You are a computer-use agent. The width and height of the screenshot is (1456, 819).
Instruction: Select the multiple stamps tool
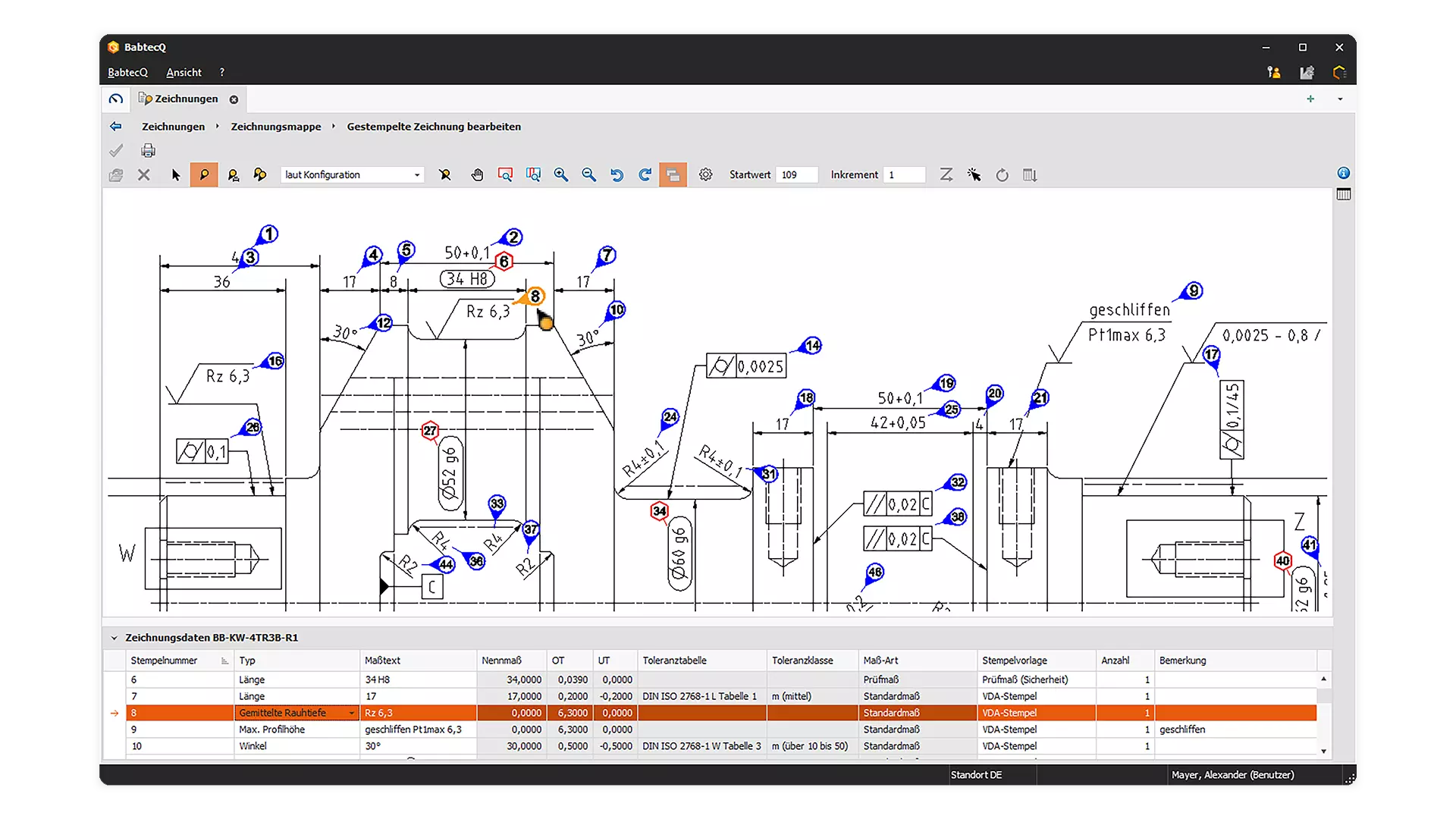pos(260,175)
